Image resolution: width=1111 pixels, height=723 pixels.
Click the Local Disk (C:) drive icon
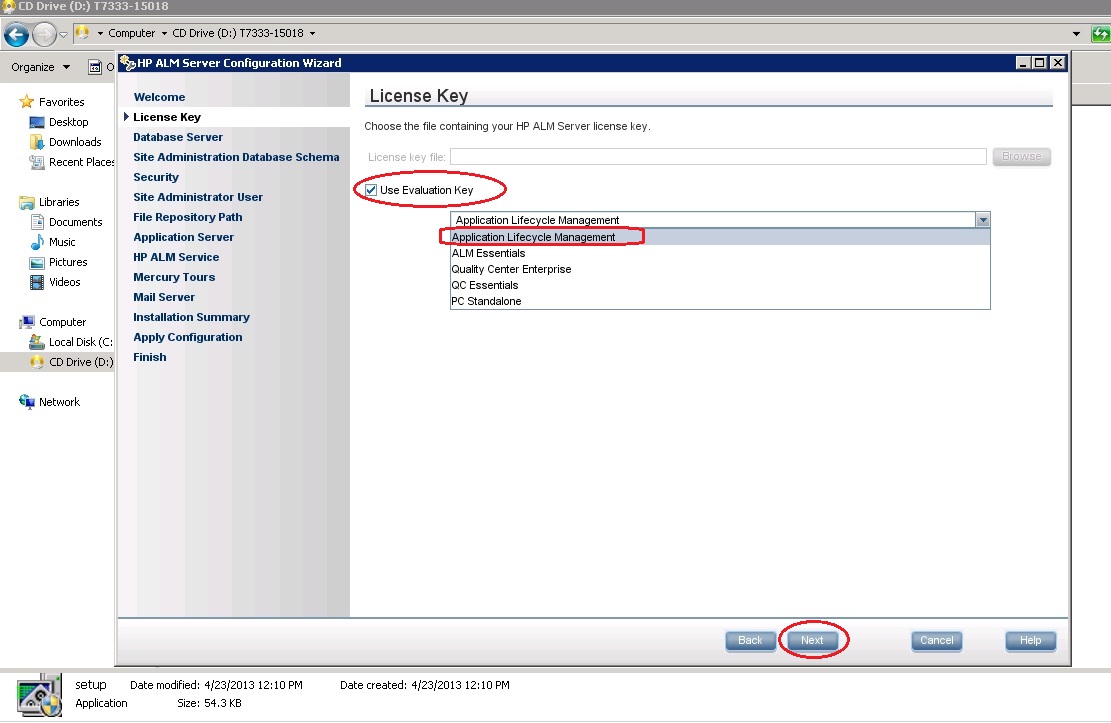(37, 342)
